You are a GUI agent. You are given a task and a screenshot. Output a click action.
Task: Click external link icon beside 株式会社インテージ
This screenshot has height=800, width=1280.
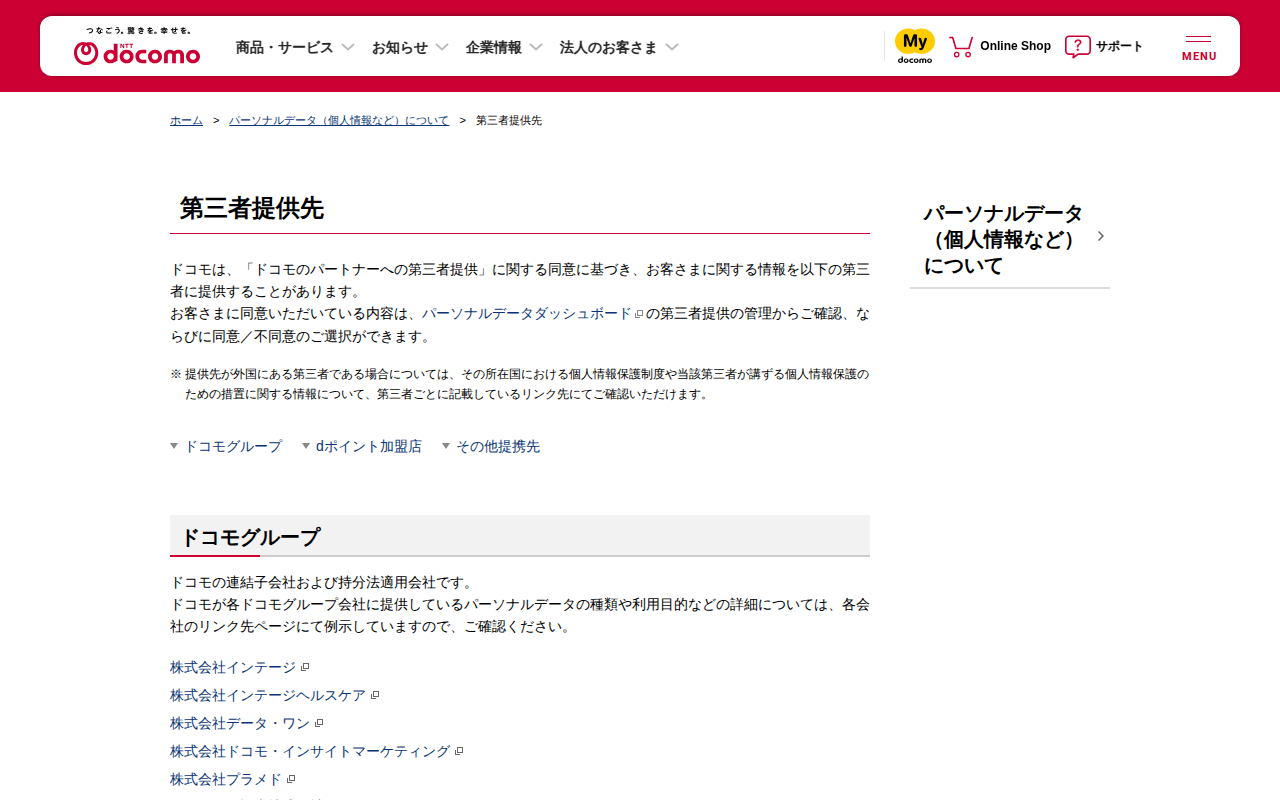305,667
